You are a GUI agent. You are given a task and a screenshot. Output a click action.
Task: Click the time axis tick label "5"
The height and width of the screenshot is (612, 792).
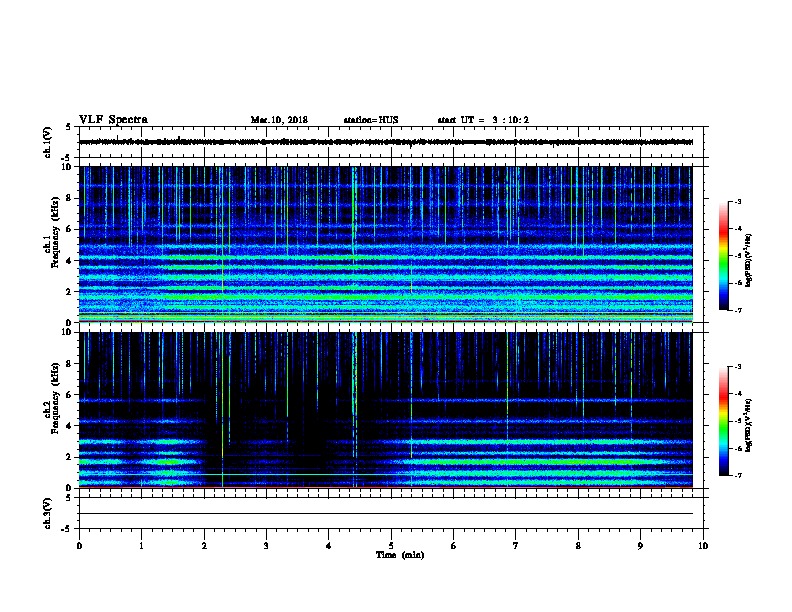coord(391,546)
